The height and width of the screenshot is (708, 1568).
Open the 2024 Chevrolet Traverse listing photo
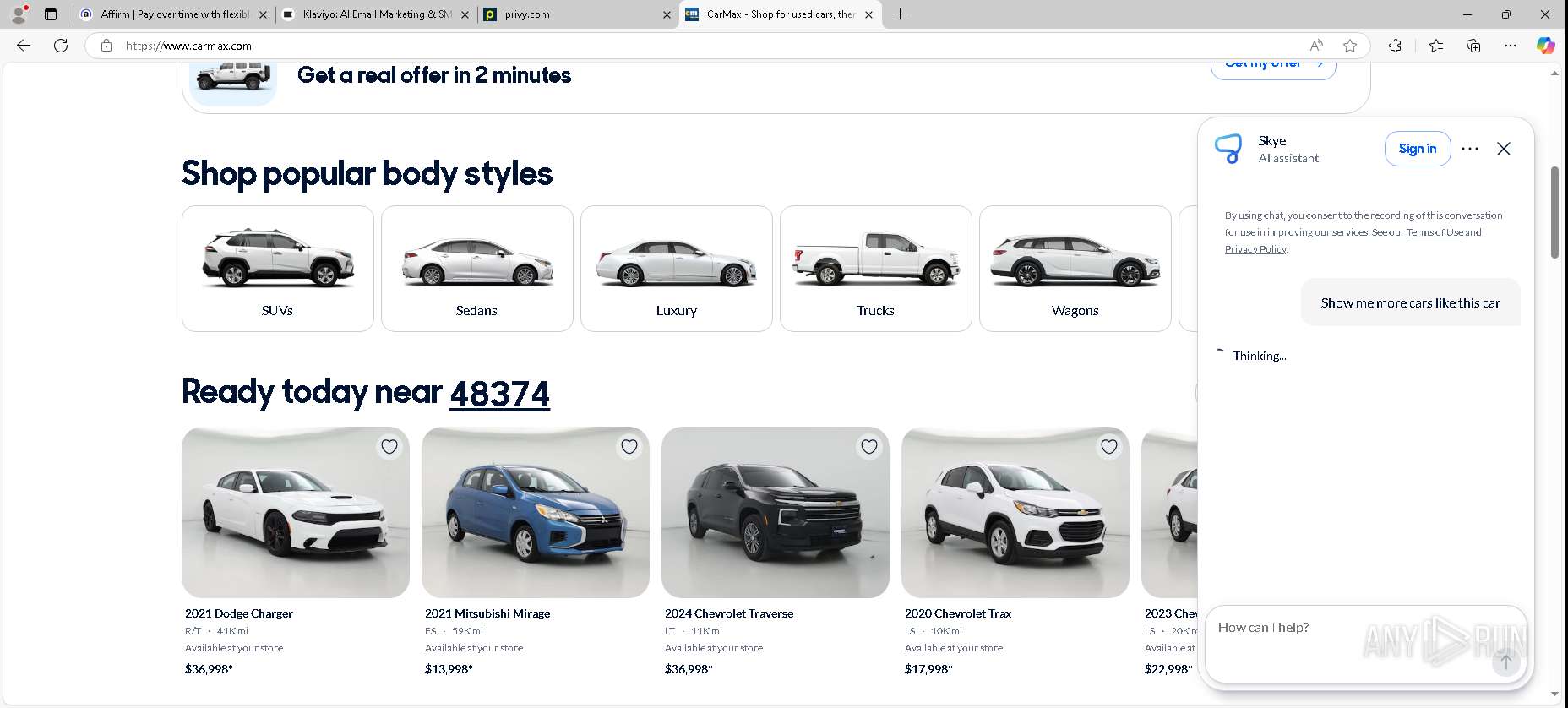776,513
